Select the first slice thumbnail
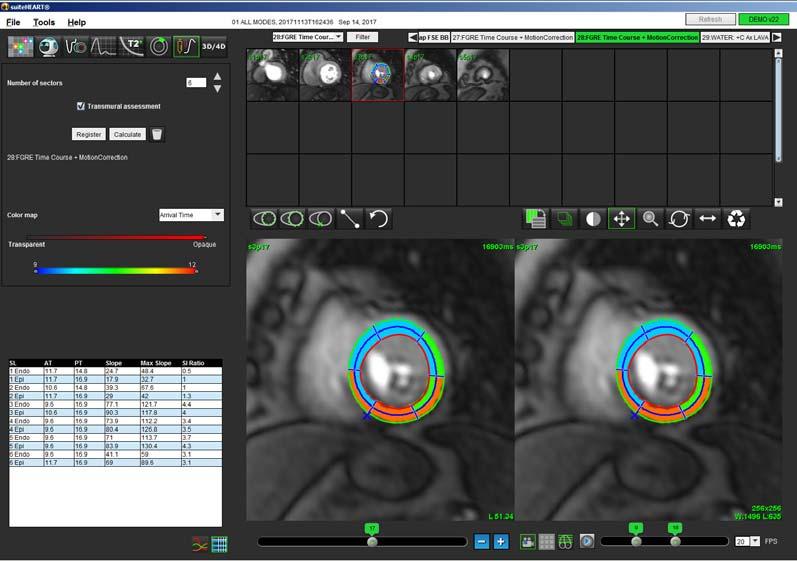 [272, 75]
